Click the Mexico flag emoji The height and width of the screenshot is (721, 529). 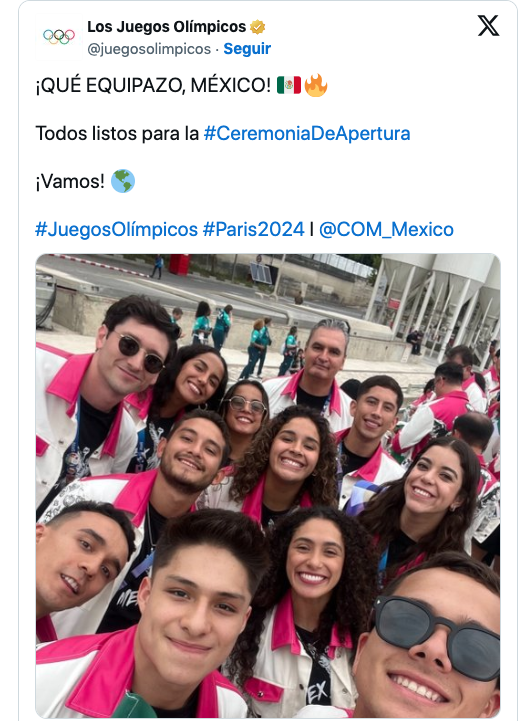pyautogui.click(x=289, y=86)
